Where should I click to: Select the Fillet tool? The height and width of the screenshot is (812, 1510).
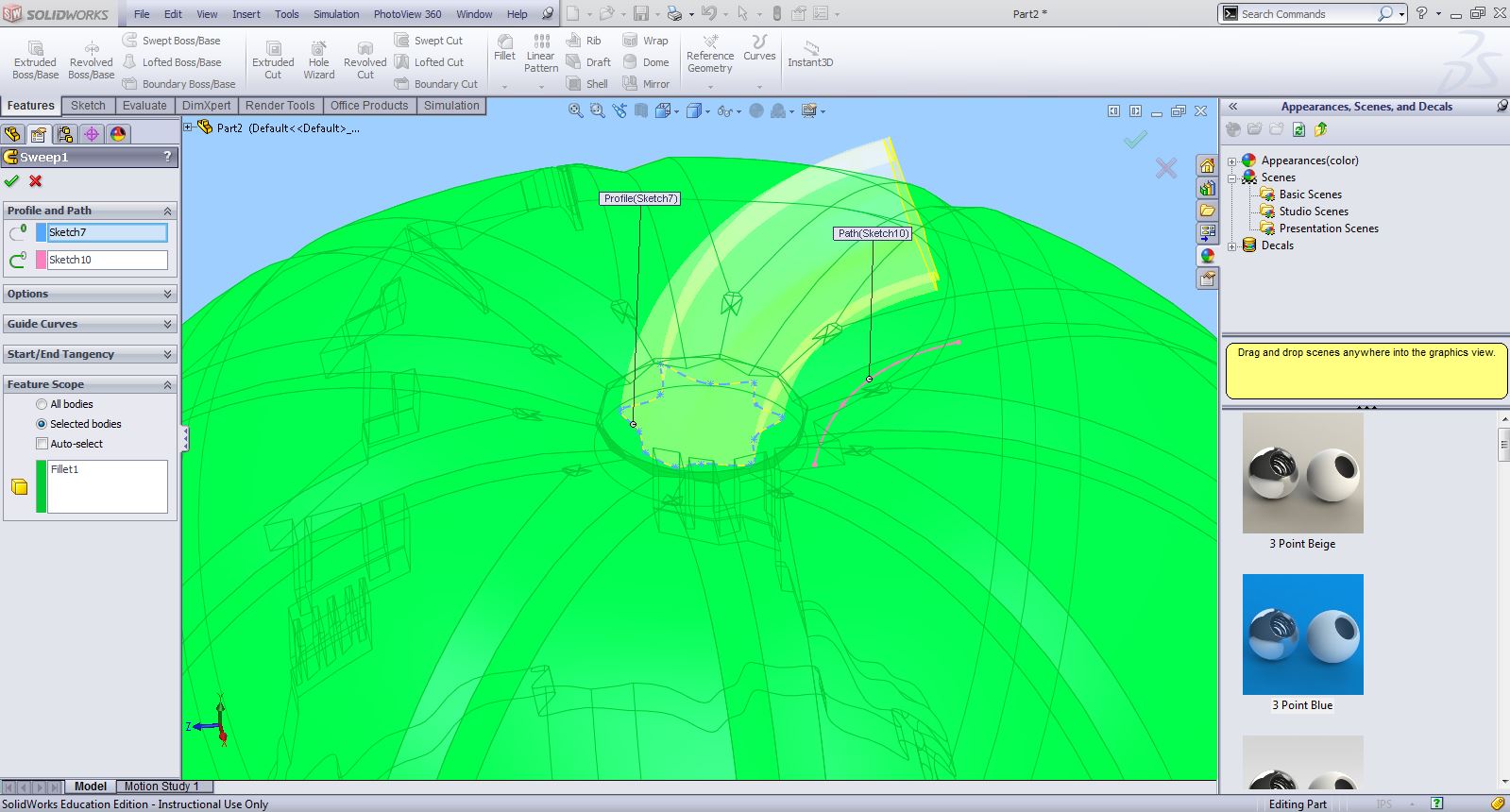[x=505, y=48]
